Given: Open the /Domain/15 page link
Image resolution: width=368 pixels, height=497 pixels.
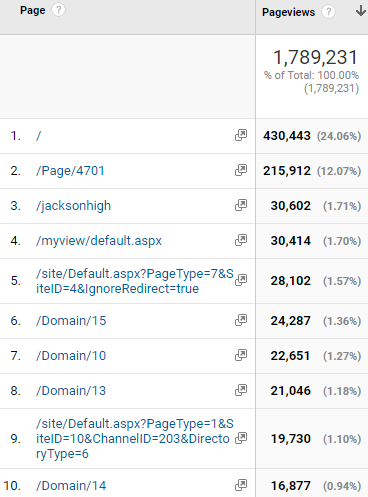Looking at the screenshot, I should click(x=71, y=321).
